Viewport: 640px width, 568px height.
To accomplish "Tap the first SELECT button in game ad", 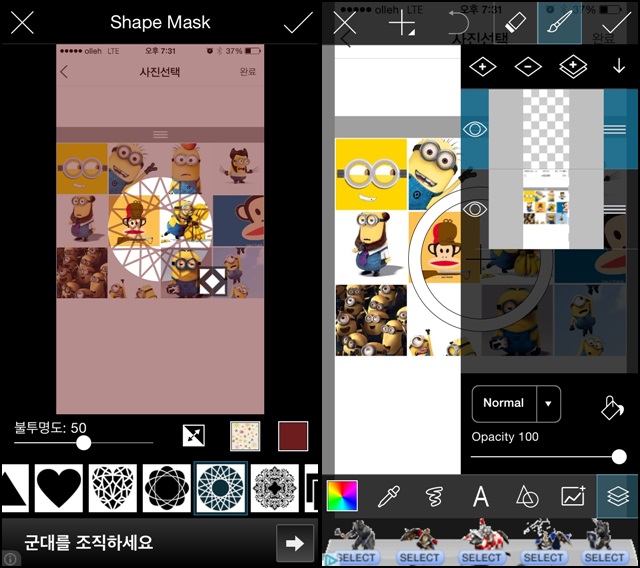I will click(357, 558).
